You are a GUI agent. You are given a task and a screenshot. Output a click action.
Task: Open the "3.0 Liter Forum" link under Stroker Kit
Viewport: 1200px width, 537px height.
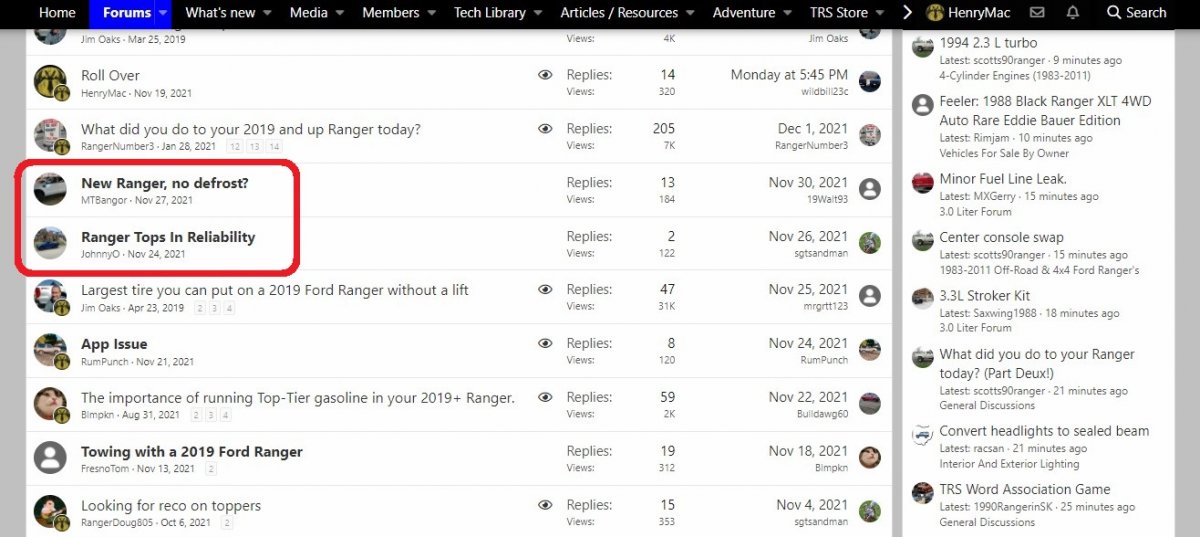[x=975, y=328]
